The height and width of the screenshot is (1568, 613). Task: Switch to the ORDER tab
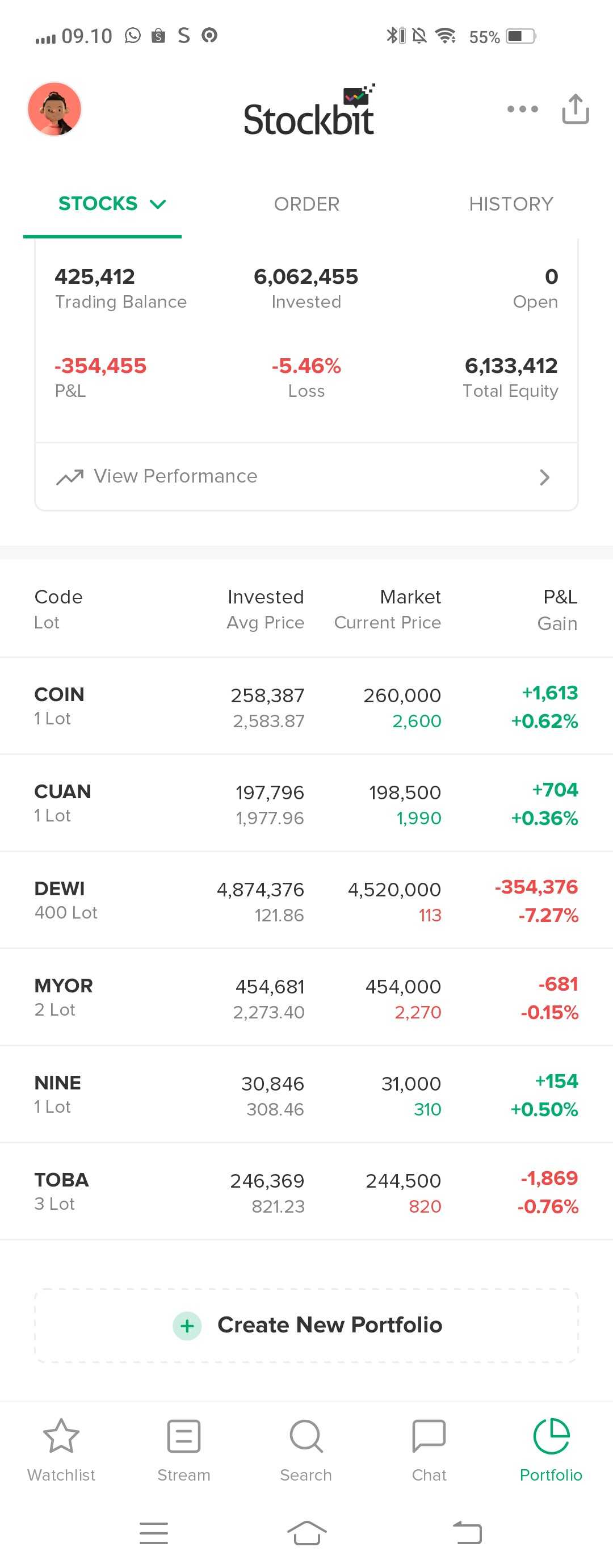[x=306, y=204]
